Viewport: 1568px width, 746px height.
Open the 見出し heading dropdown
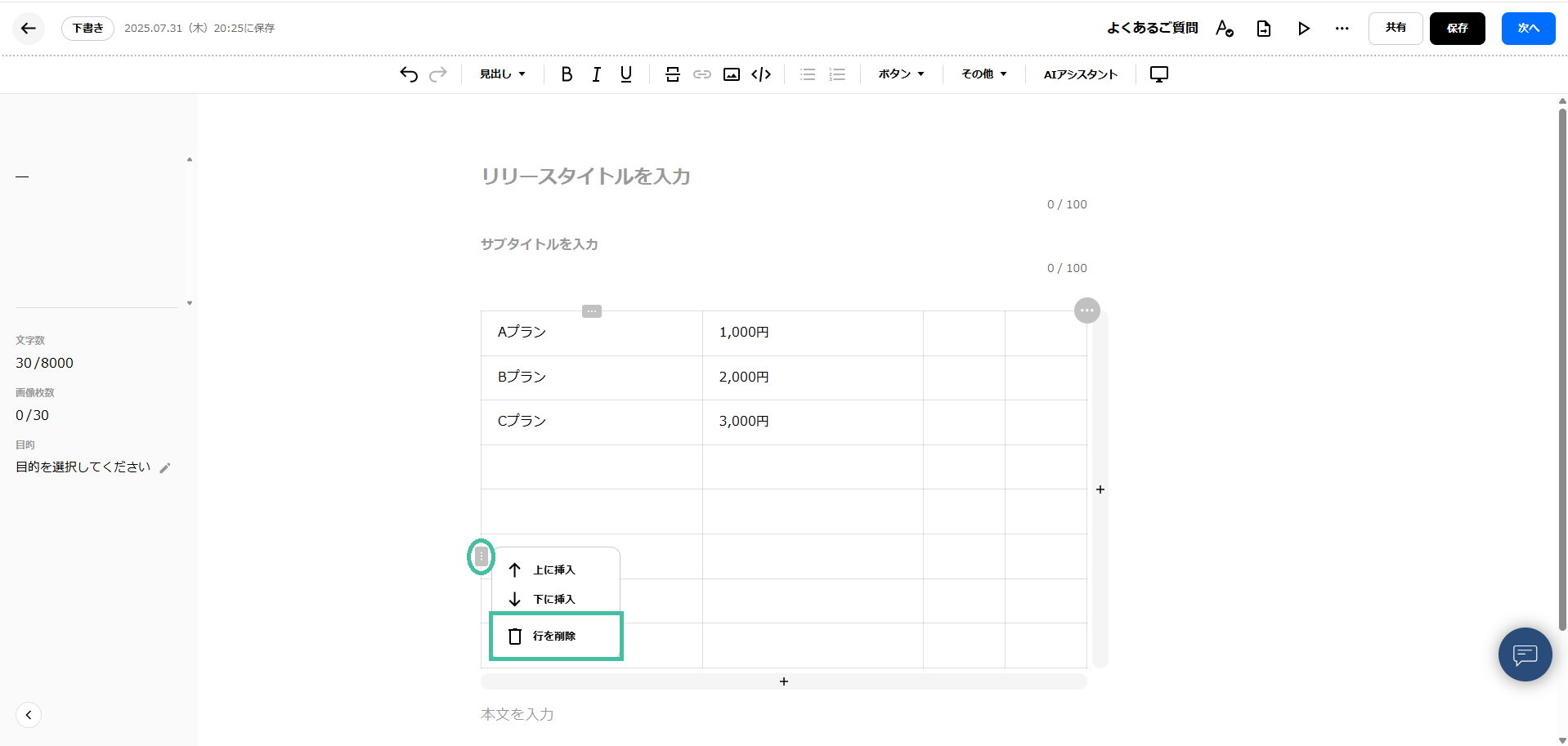point(501,74)
